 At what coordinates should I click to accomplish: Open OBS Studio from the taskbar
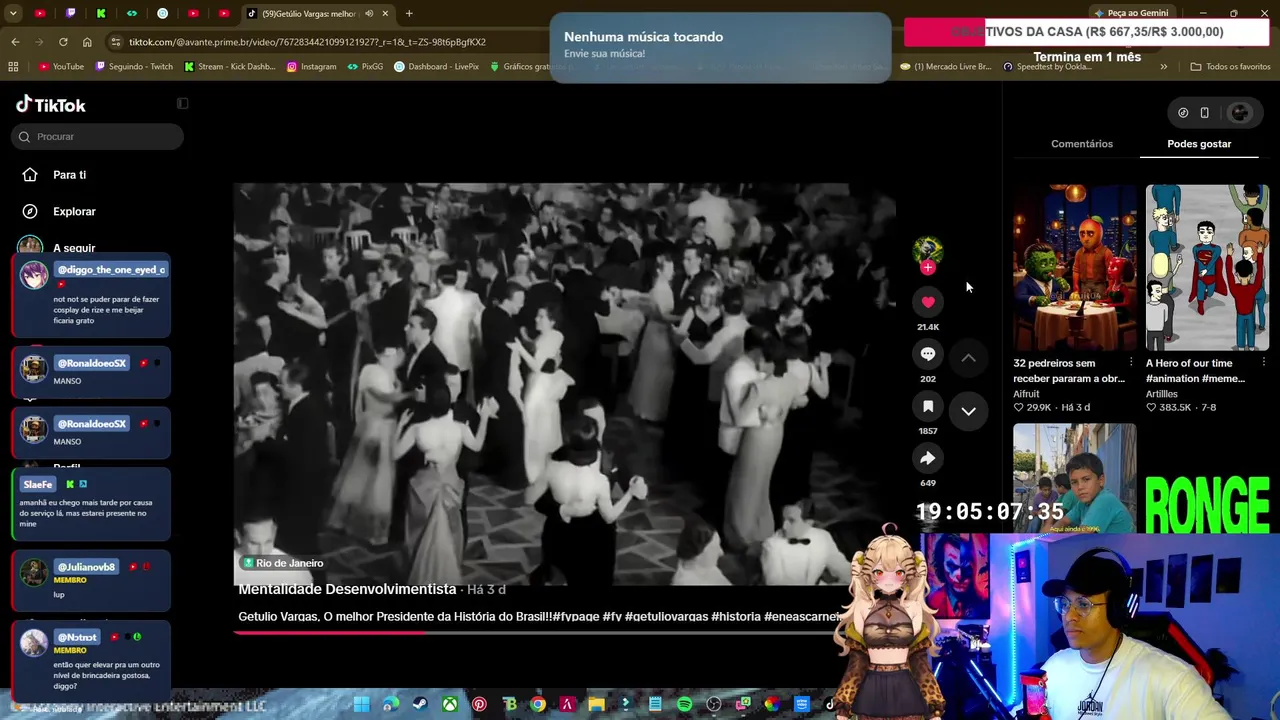click(x=714, y=704)
